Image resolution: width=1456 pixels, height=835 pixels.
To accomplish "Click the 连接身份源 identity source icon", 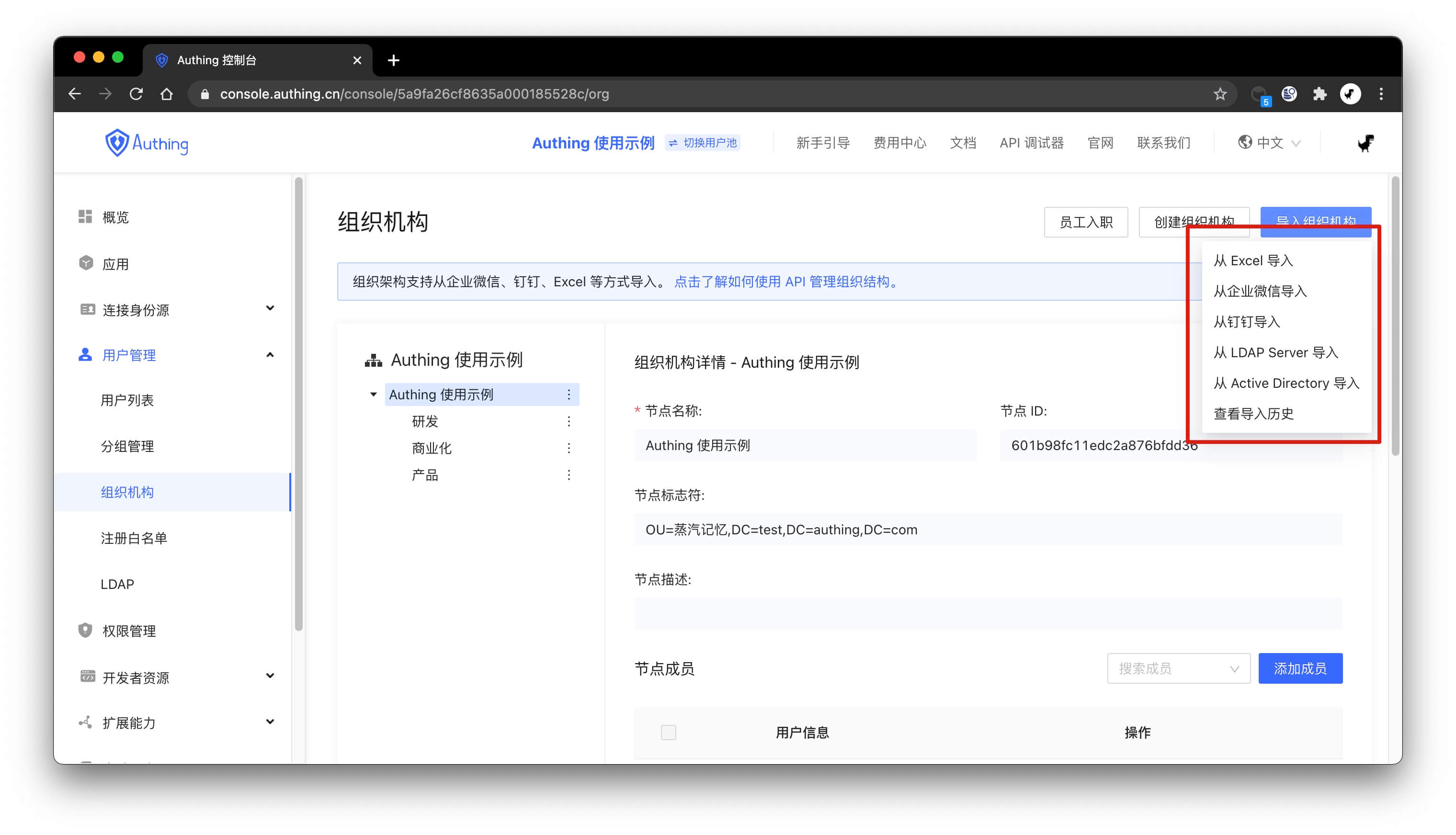I will click(x=87, y=309).
